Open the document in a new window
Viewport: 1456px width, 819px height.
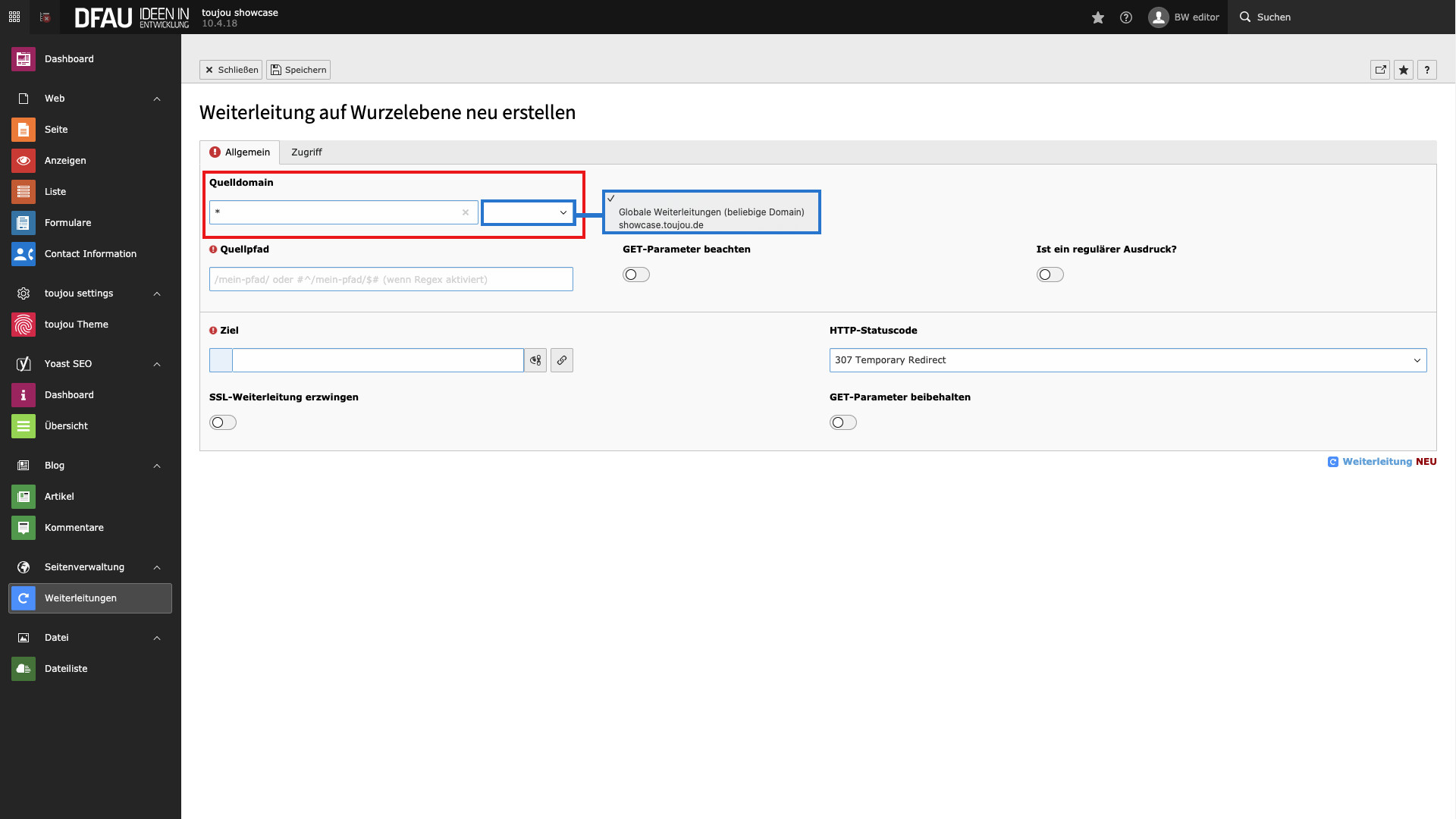pos(1379,70)
